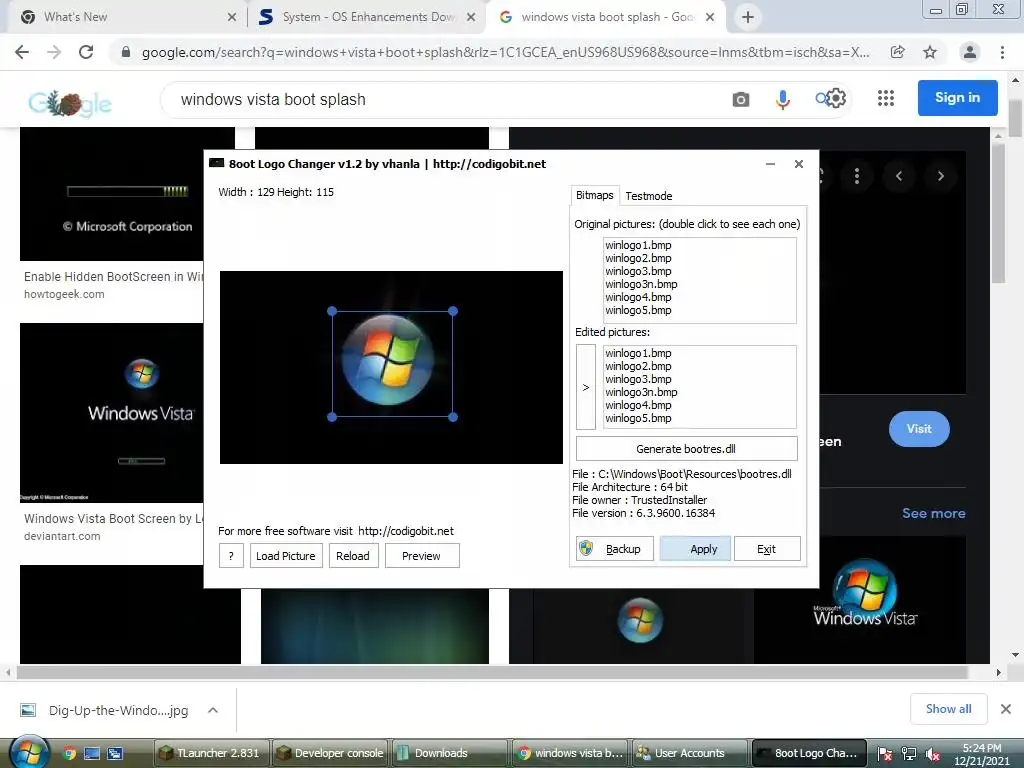This screenshot has width=1024, height=768.
Task: Click network icon in system tray
Action: [x=908, y=754]
